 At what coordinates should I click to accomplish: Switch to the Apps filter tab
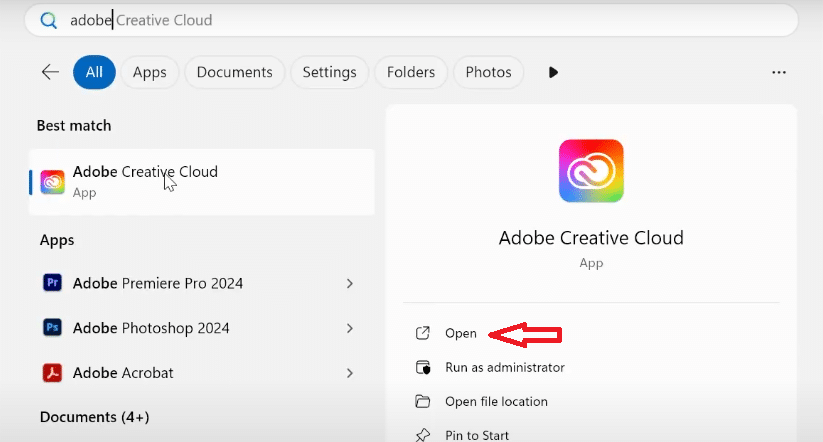click(150, 72)
